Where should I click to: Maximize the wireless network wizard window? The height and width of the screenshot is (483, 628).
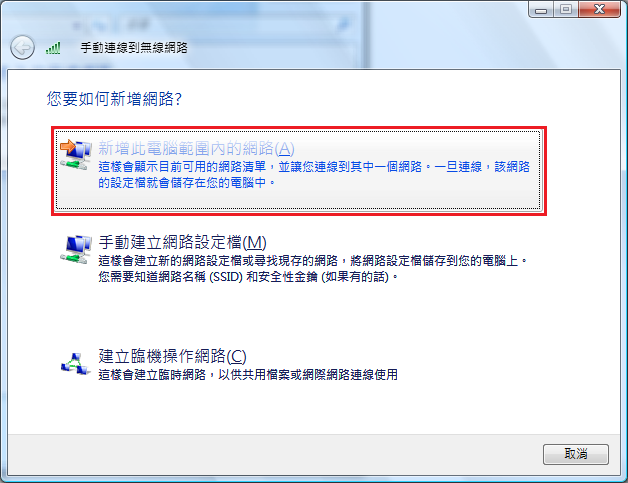point(566,10)
